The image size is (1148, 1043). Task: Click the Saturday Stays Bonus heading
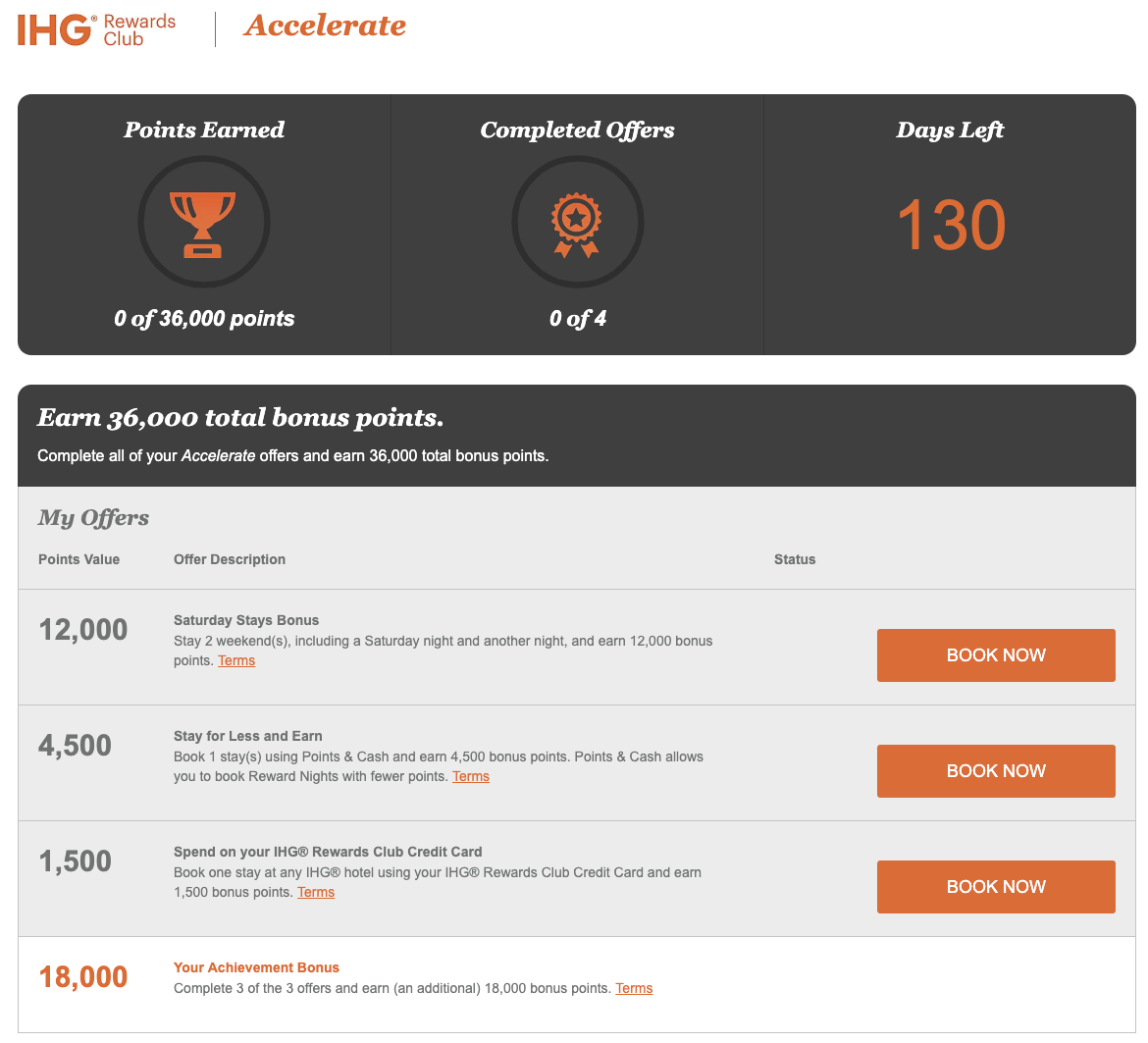click(x=246, y=620)
